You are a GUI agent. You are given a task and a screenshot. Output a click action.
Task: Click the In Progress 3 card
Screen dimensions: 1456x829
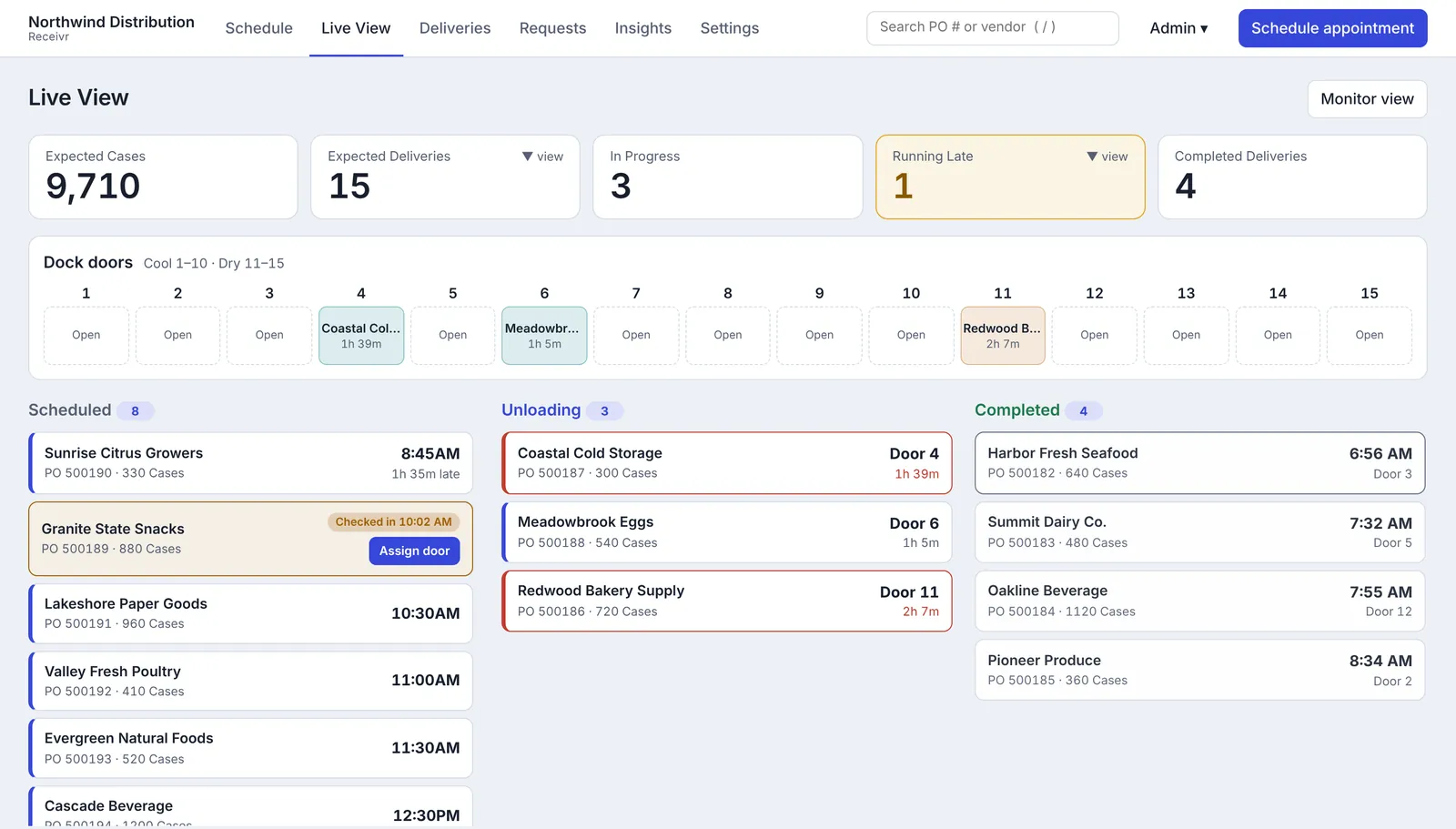pyautogui.click(x=727, y=177)
